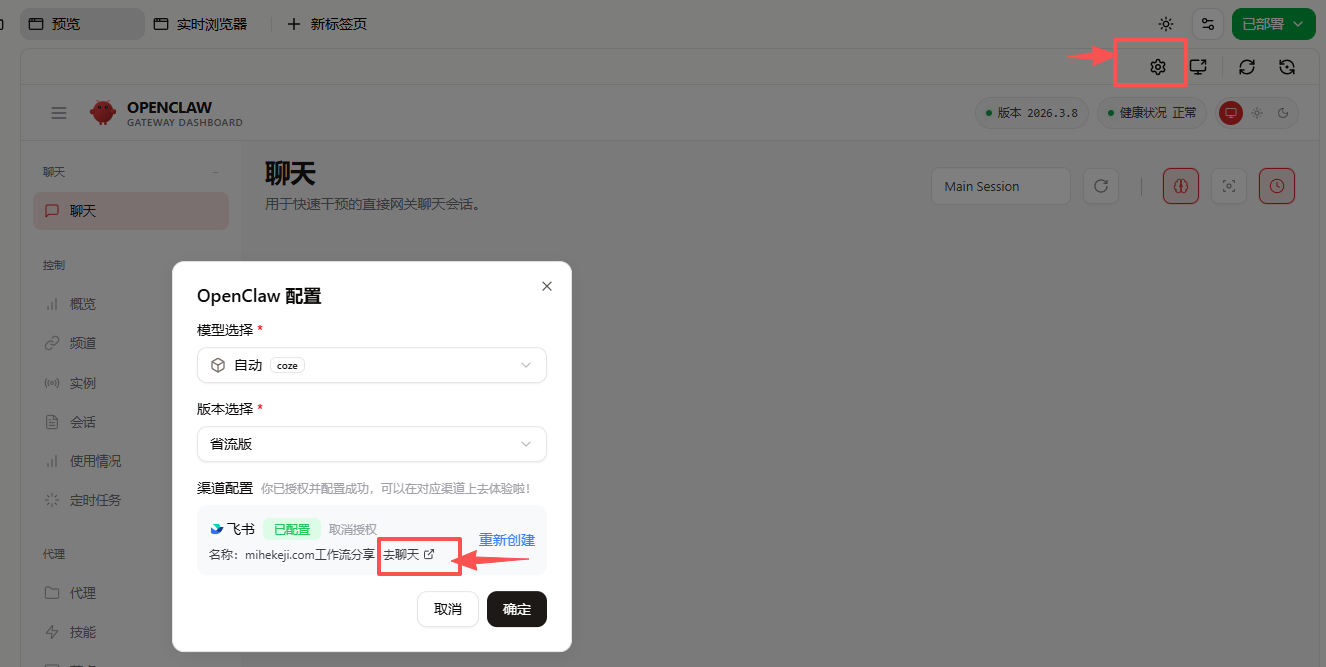Switch to the 预览 tab
The height and width of the screenshot is (667, 1326).
point(82,24)
